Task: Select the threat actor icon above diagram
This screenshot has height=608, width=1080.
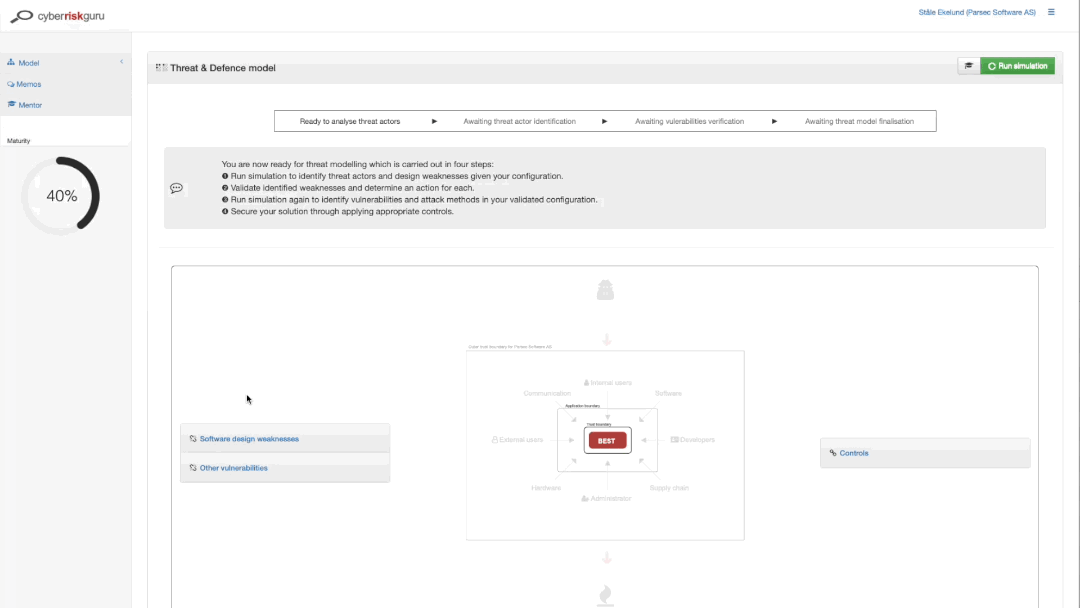Action: coord(605,291)
